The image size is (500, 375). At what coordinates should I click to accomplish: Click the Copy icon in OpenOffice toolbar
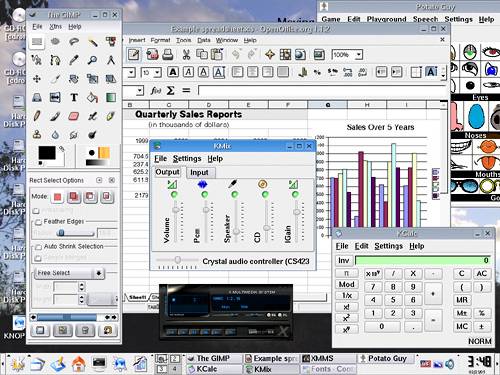point(202,54)
